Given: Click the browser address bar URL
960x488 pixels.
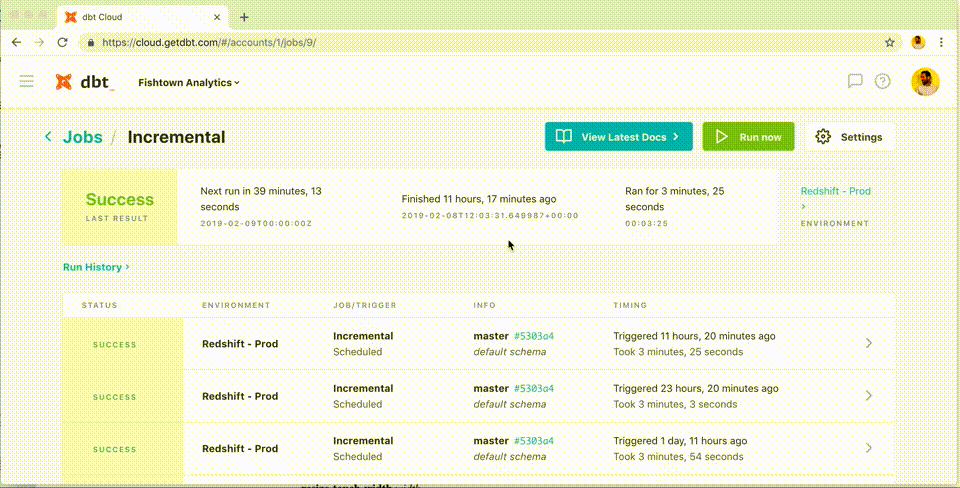Looking at the screenshot, I should 209,43.
